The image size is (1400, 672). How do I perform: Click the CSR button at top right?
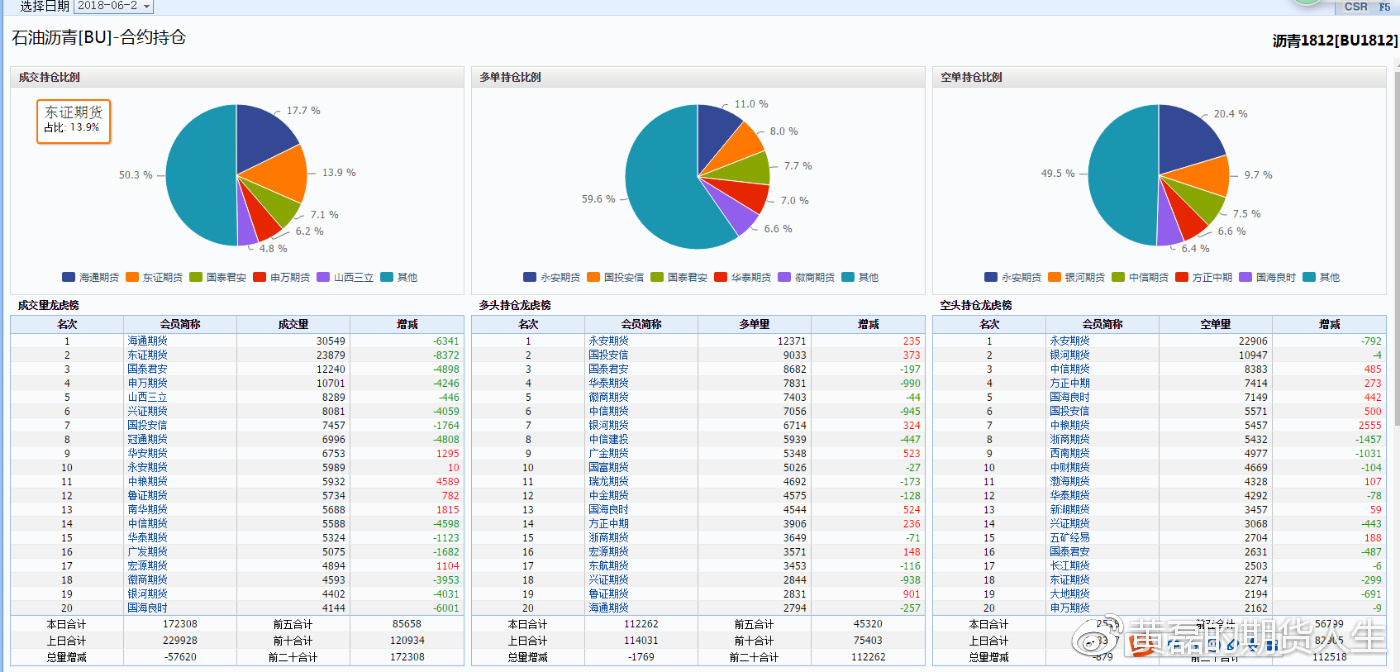(x=1356, y=7)
